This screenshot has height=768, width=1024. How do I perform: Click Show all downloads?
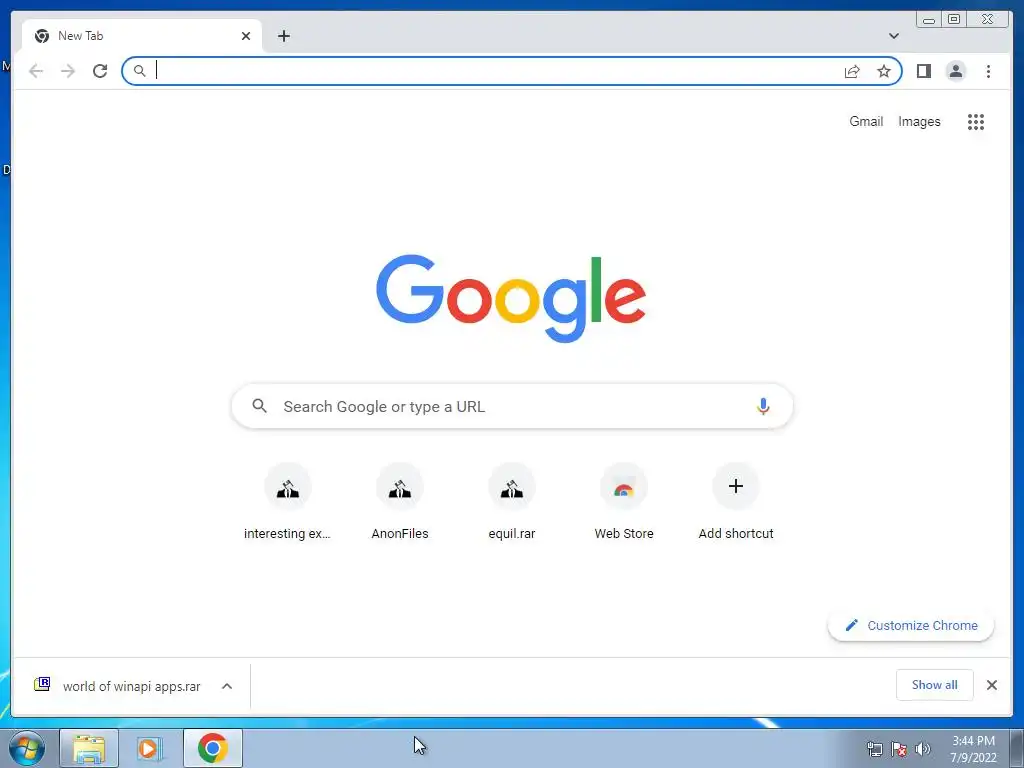(935, 684)
